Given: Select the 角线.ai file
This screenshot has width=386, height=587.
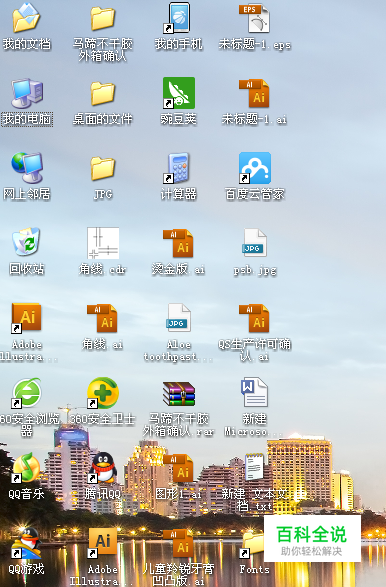Looking at the screenshot, I should coord(102,318).
